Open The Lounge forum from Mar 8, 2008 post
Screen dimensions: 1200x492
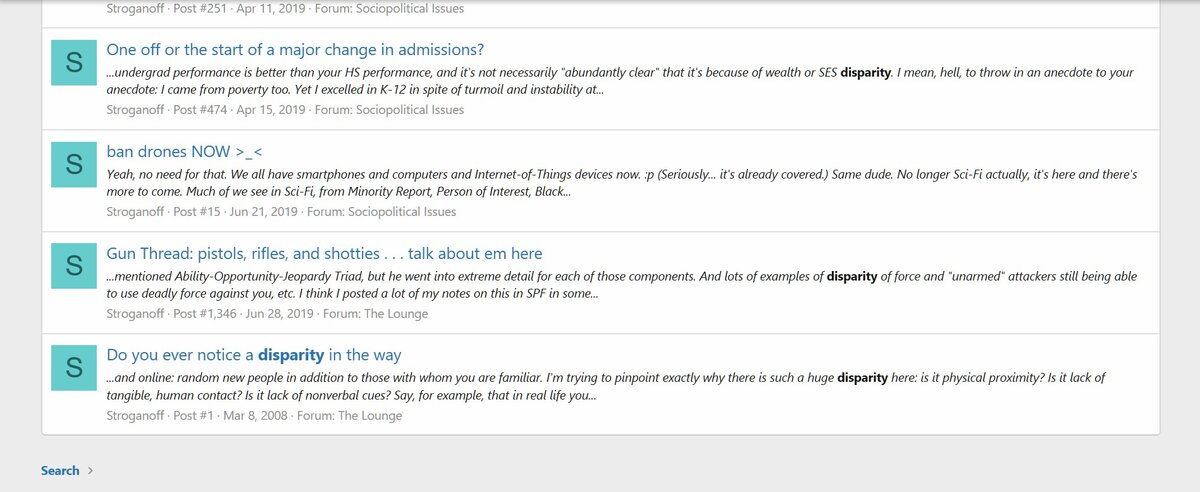[368, 416]
